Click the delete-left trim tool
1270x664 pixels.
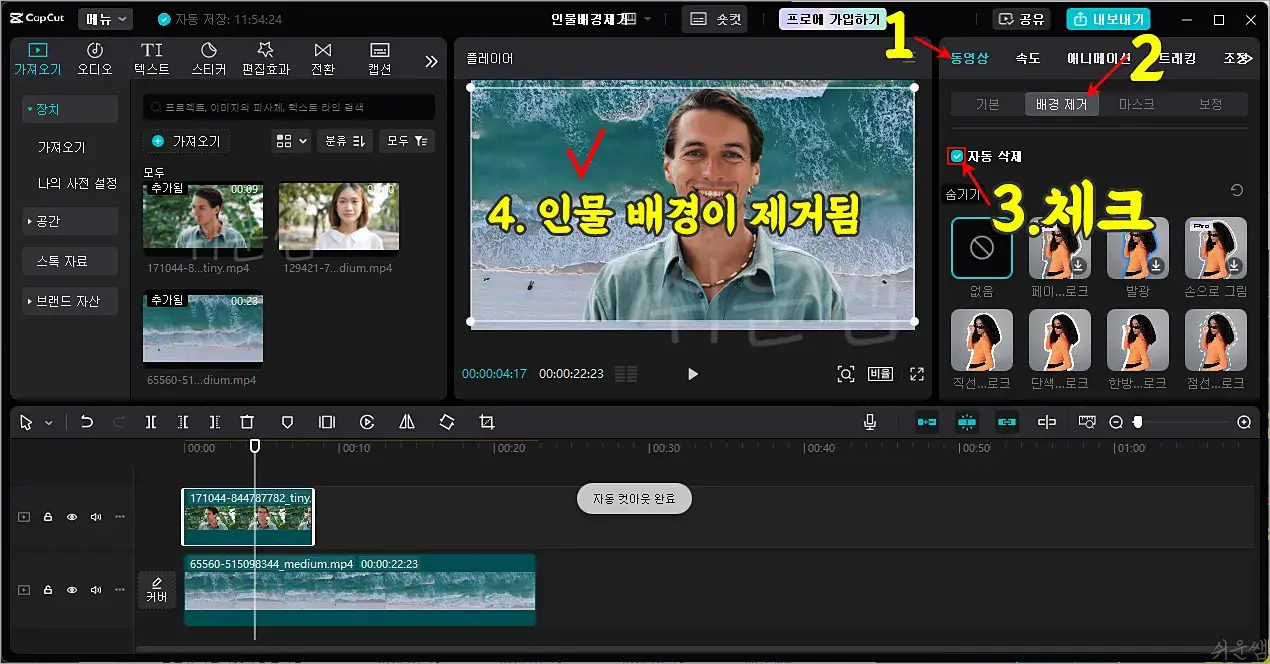(183, 423)
